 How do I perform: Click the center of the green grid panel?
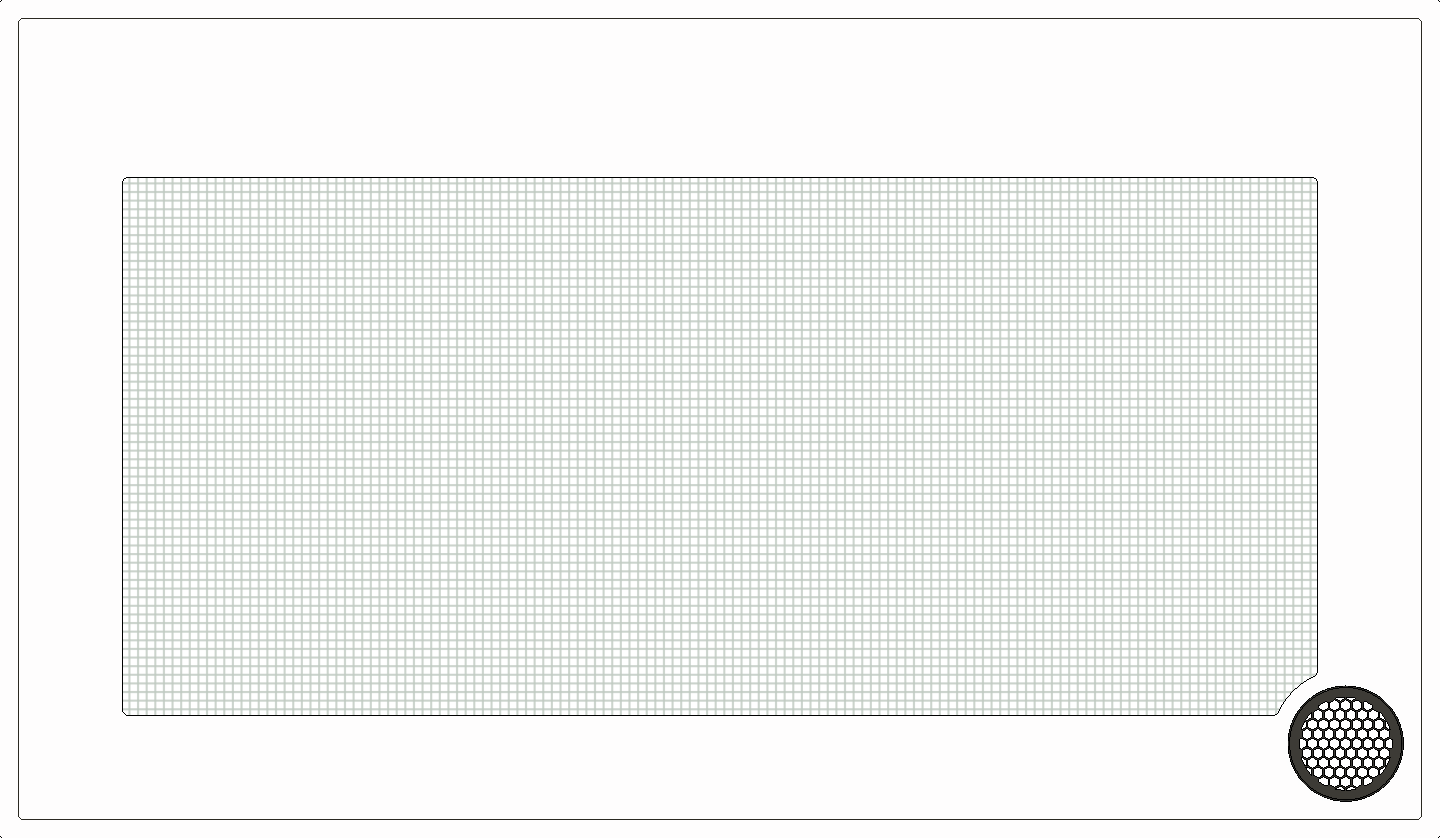(720, 447)
